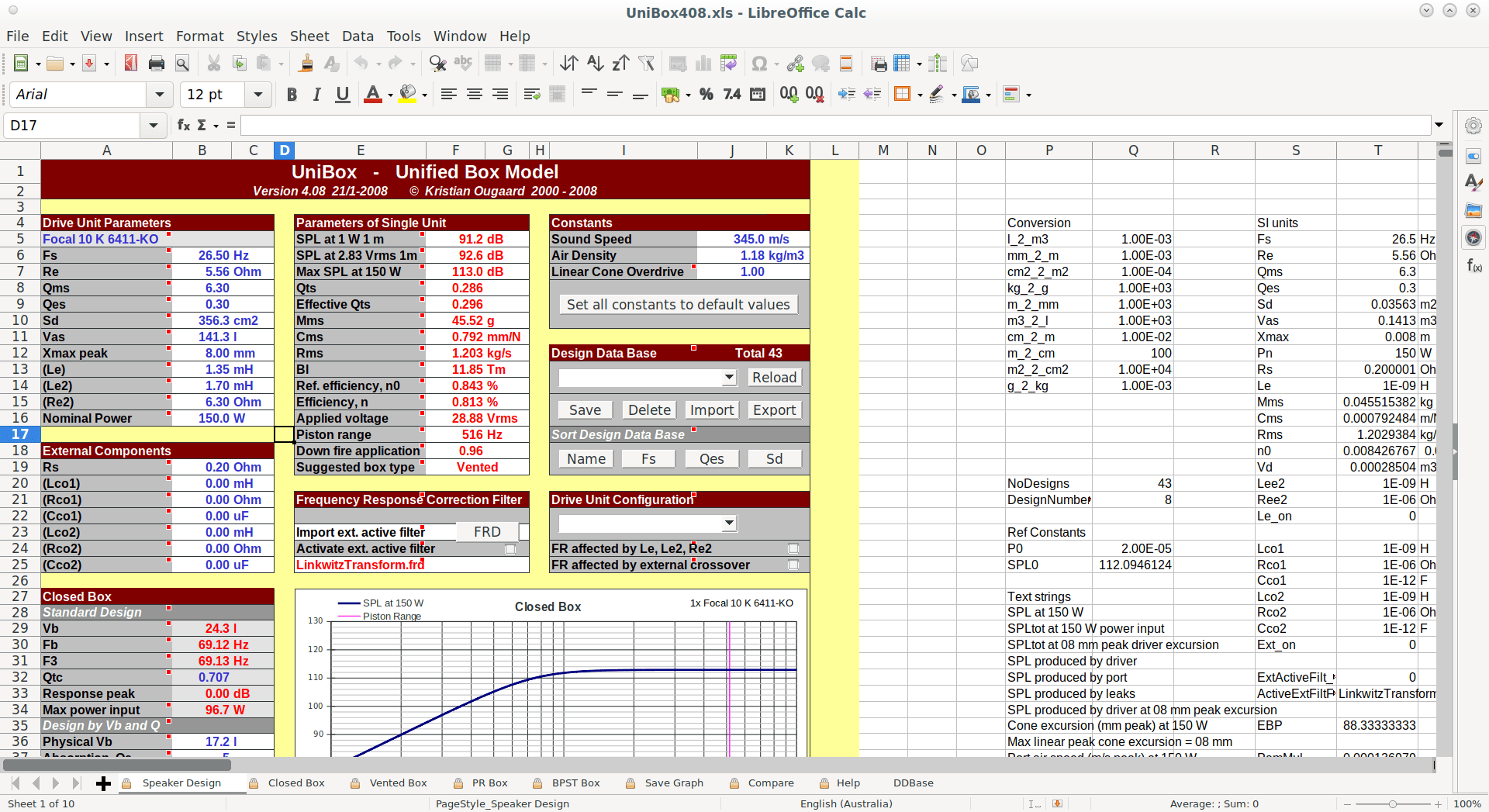Click the Export as PDF icon

[x=131, y=64]
